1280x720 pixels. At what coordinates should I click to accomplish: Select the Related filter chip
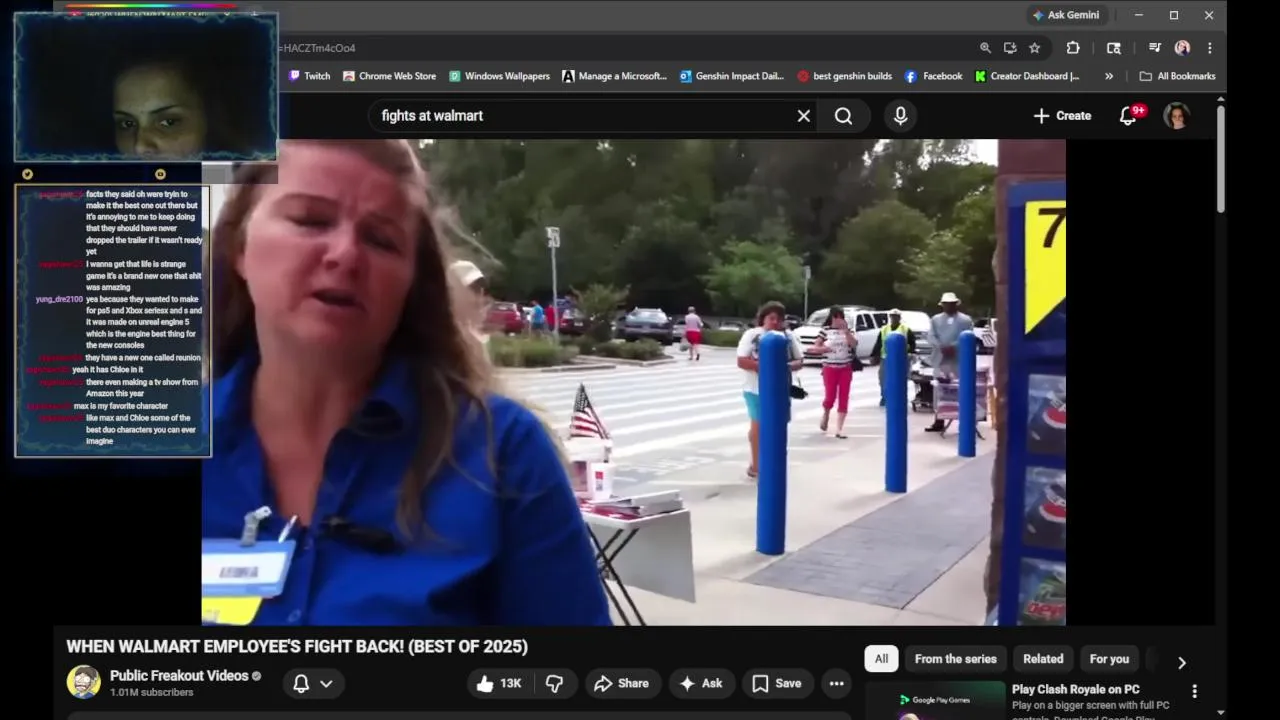(1043, 659)
